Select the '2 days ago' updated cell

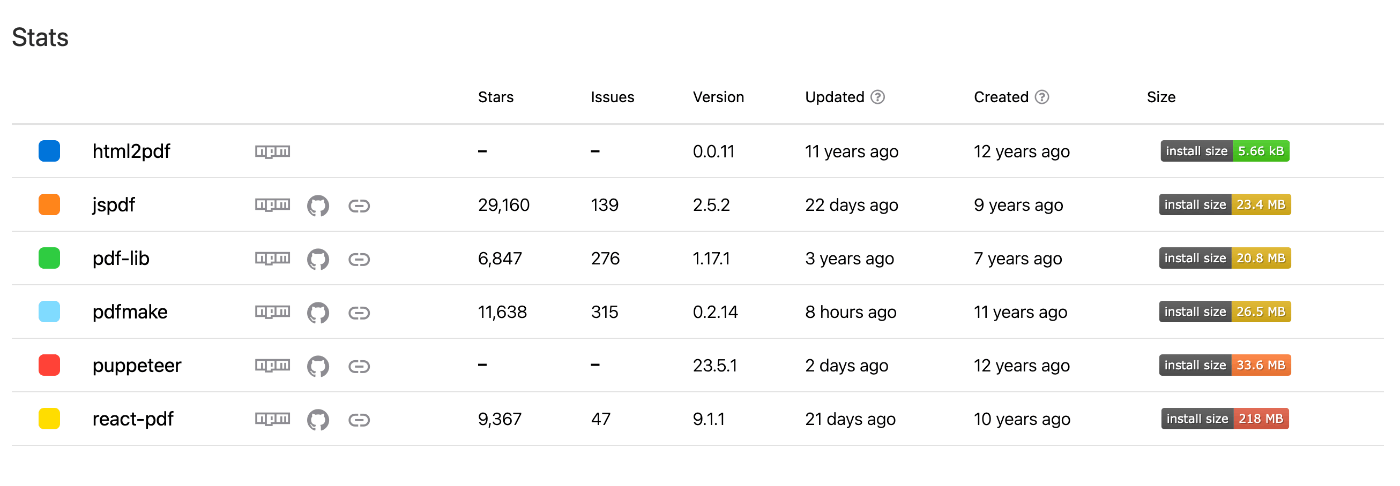point(847,366)
